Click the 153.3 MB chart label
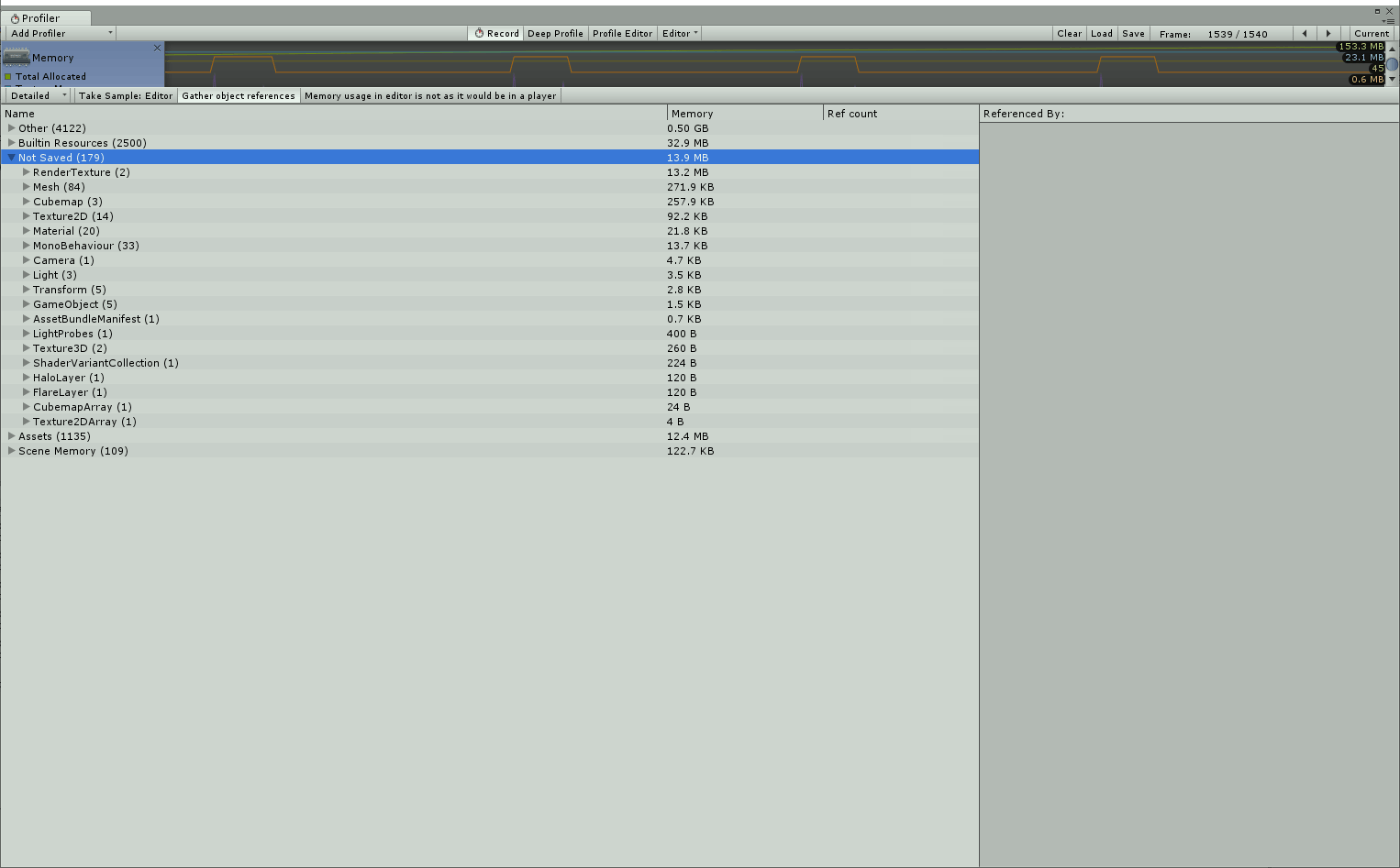The width and height of the screenshot is (1400, 868). click(x=1361, y=47)
